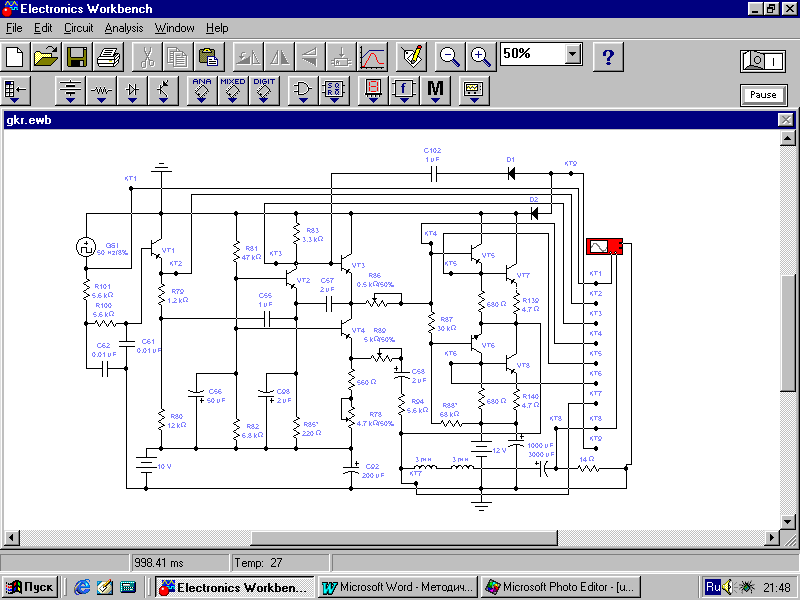Open the Transistors parts bin

163,91
